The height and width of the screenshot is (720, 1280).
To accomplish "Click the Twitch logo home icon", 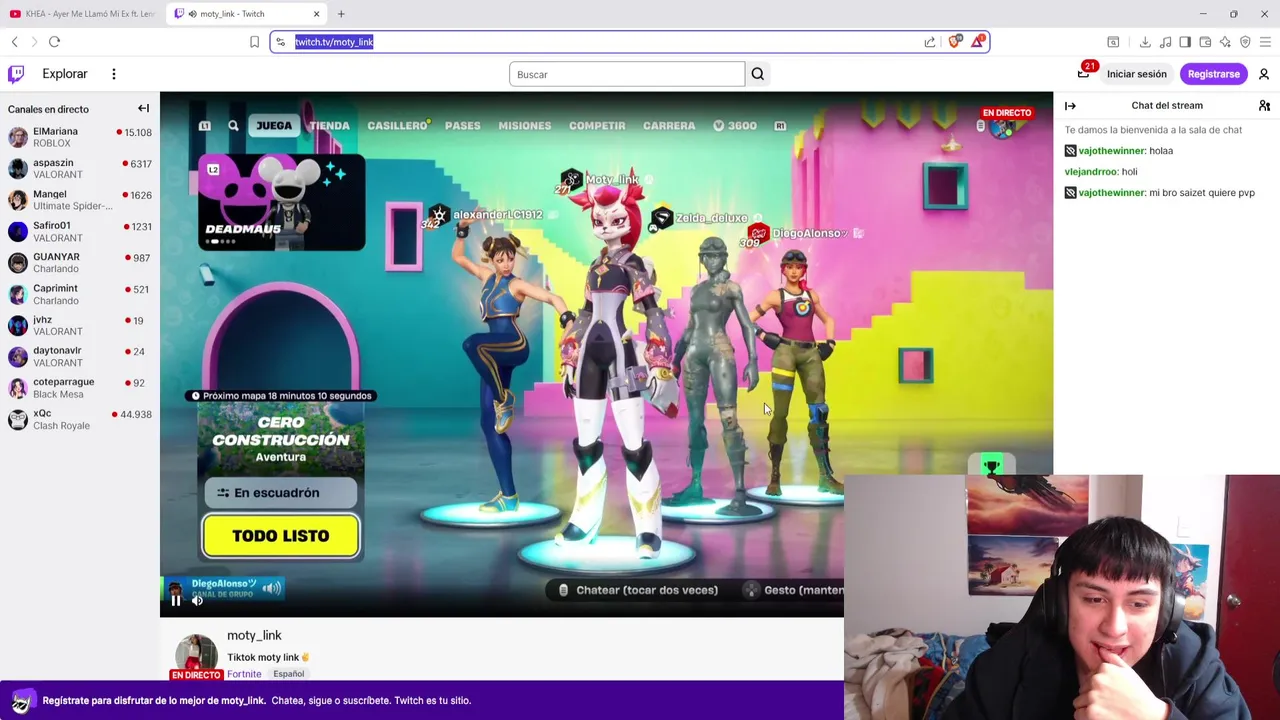I will (16, 74).
